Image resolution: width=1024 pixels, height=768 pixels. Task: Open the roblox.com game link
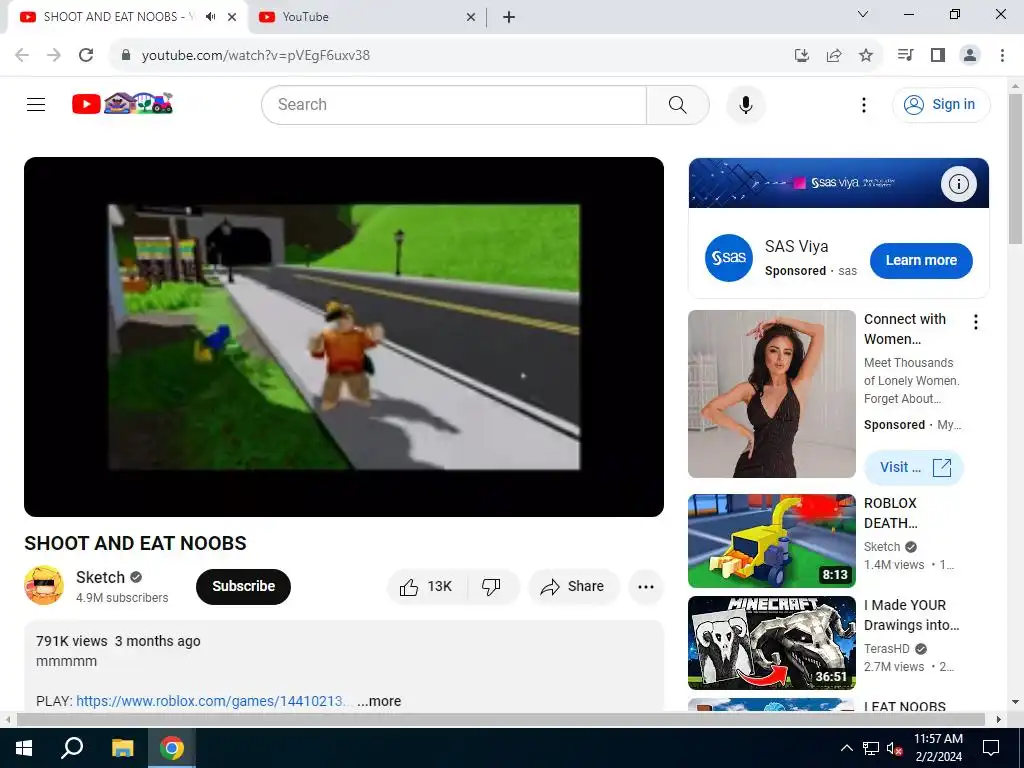point(214,701)
